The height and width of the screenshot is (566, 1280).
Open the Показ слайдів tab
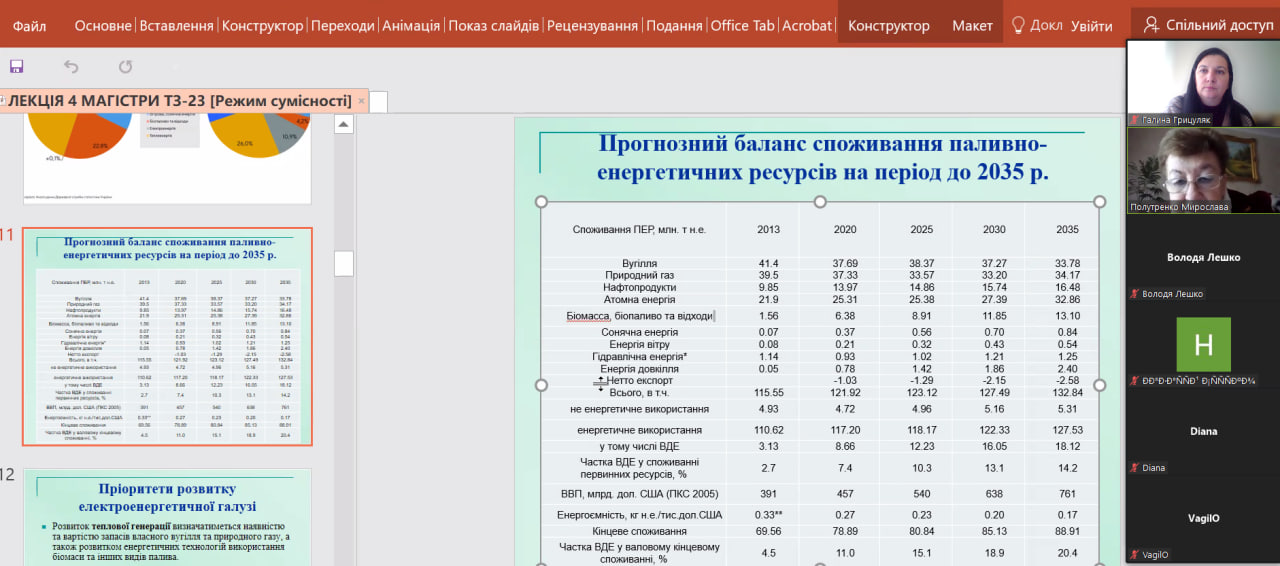click(x=493, y=26)
